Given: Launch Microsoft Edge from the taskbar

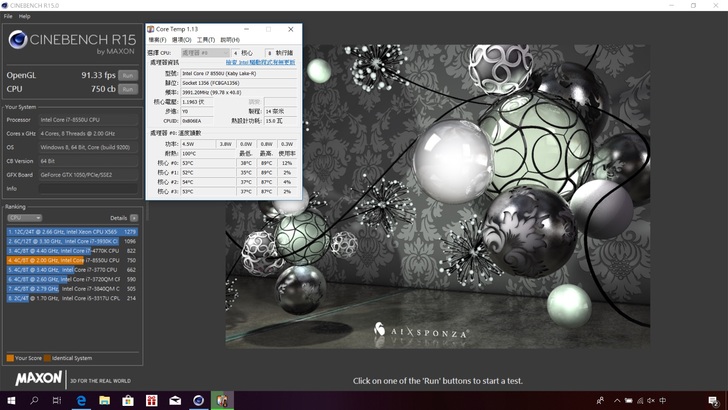Looking at the screenshot, I should [81, 400].
